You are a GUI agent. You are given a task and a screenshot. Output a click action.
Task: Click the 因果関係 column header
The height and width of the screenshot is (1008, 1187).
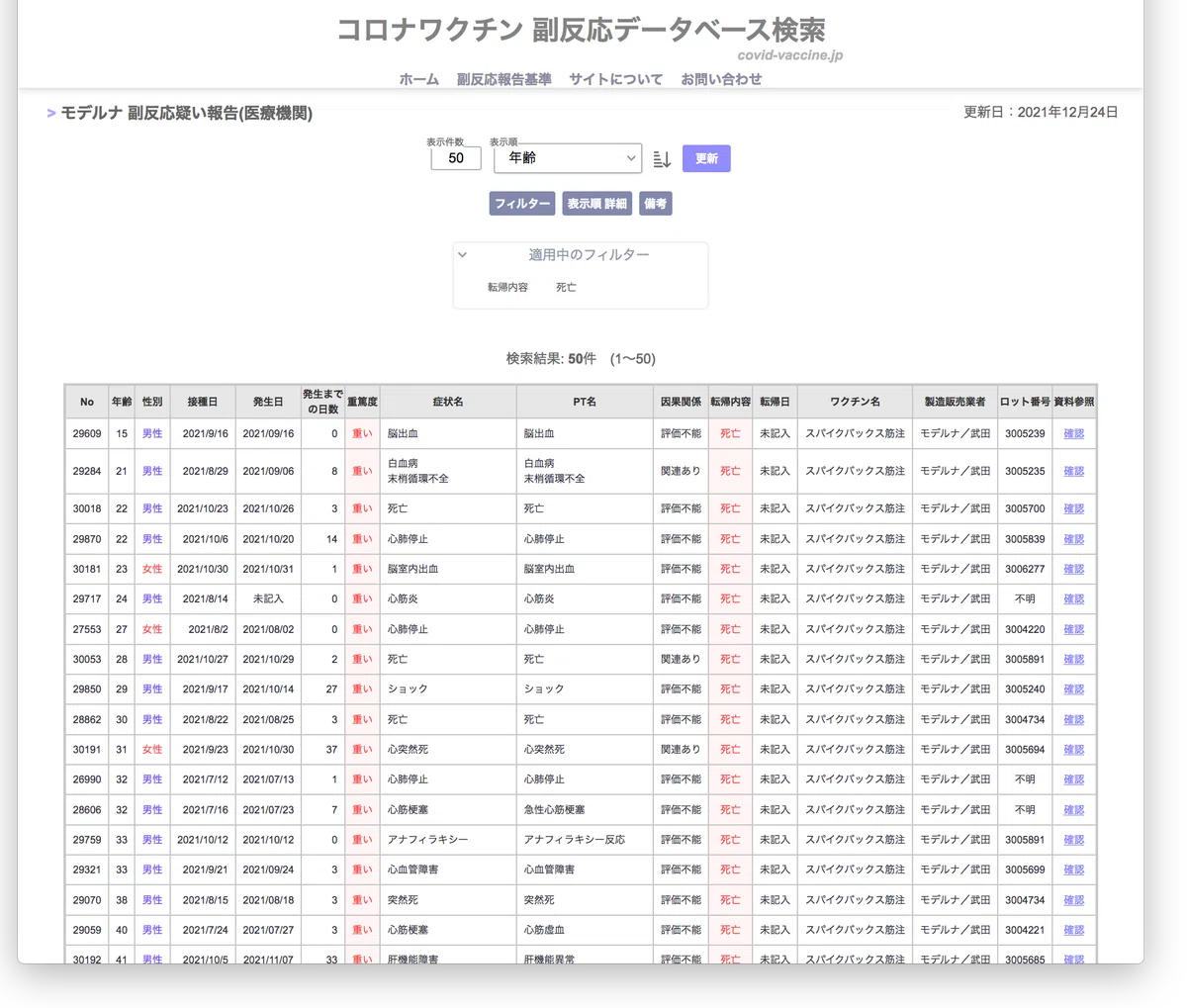681,402
